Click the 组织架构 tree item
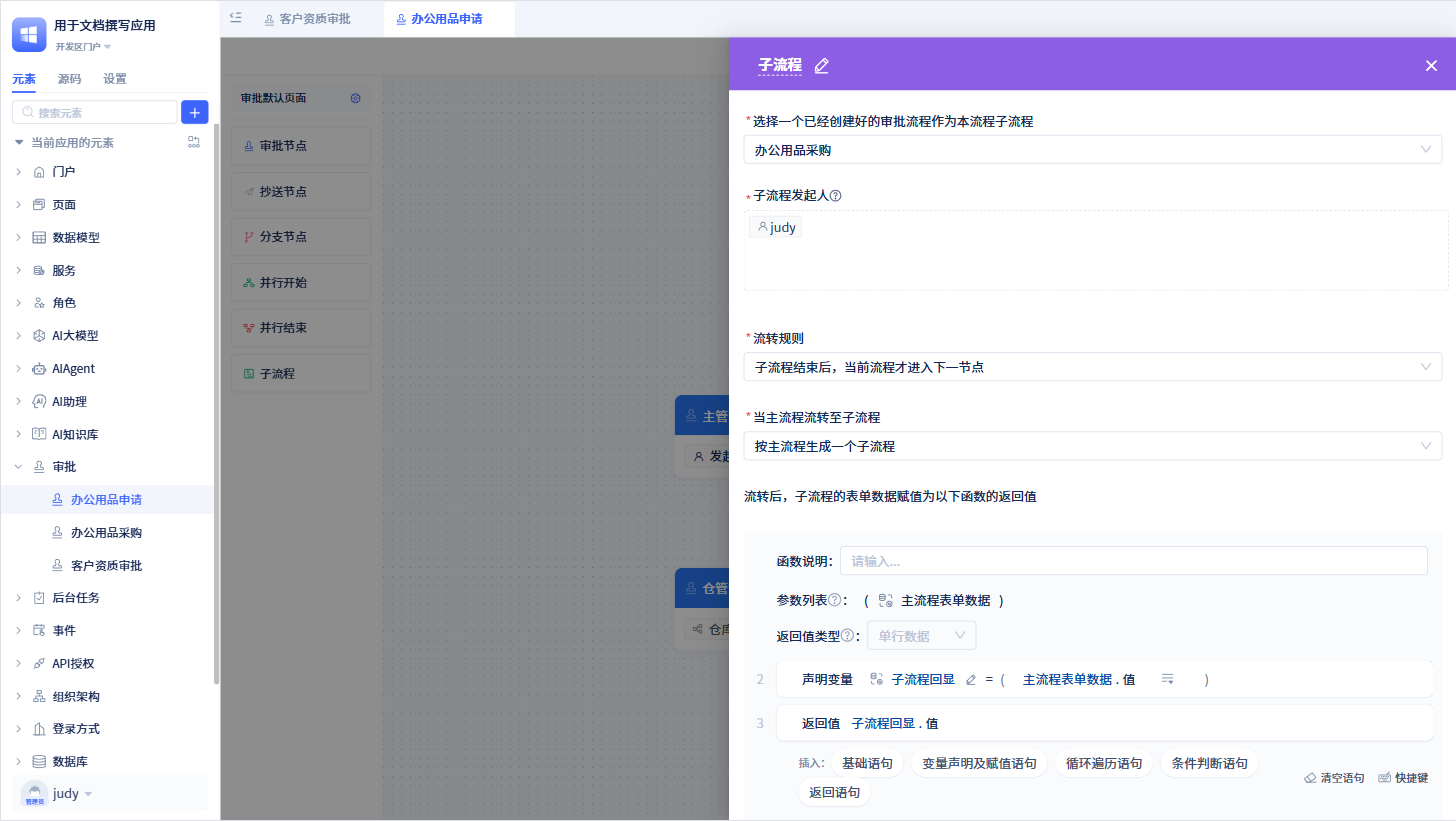Image resolution: width=1456 pixels, height=821 pixels. coord(76,697)
